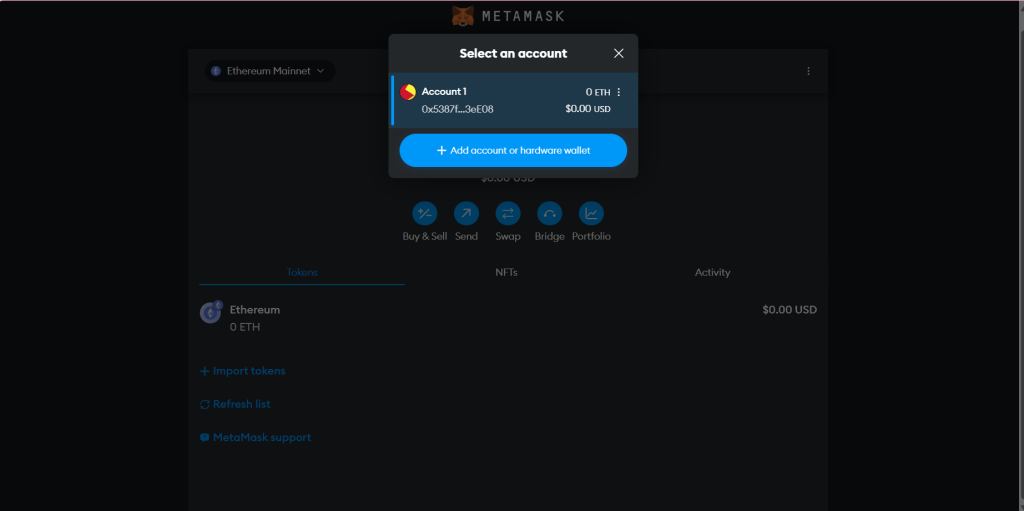1024x511 pixels.
Task: Open the Activity tab
Action: [712, 272]
